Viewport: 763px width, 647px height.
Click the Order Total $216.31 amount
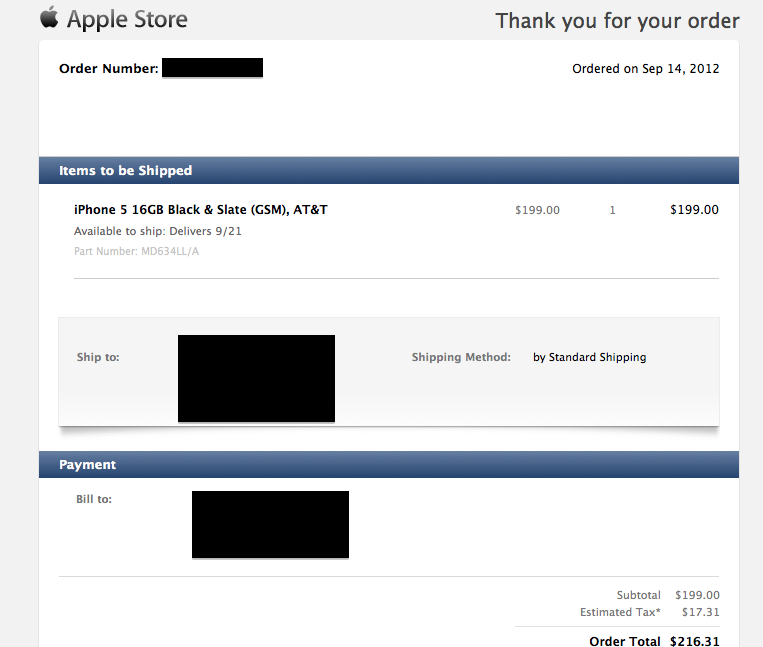click(694, 641)
